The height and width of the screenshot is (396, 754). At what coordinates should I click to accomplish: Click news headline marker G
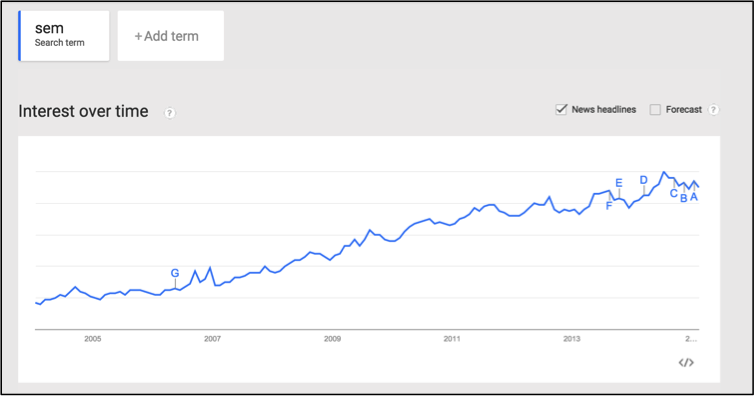pos(175,273)
